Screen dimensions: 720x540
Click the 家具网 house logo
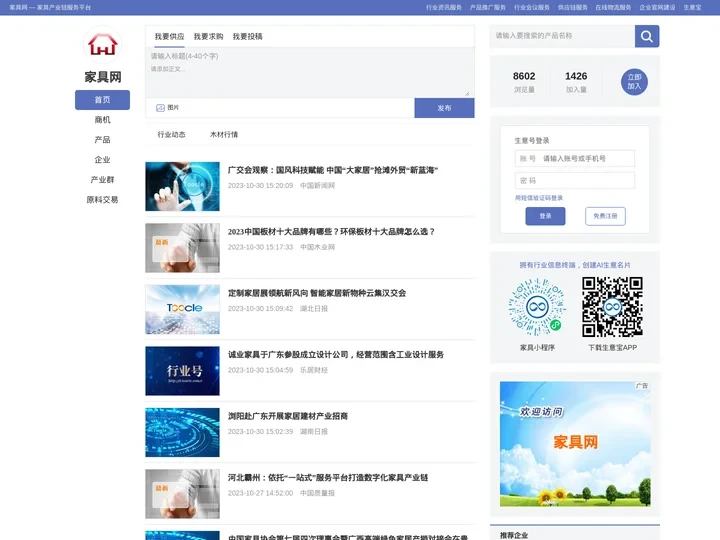103,45
